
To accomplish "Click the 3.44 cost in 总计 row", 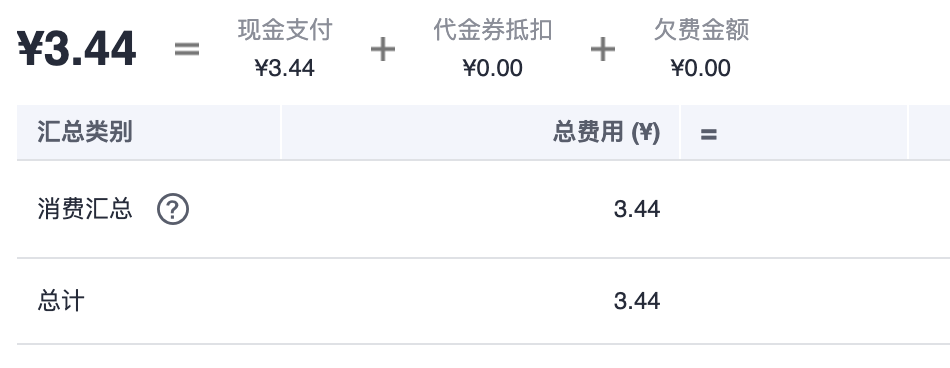I will [637, 301].
